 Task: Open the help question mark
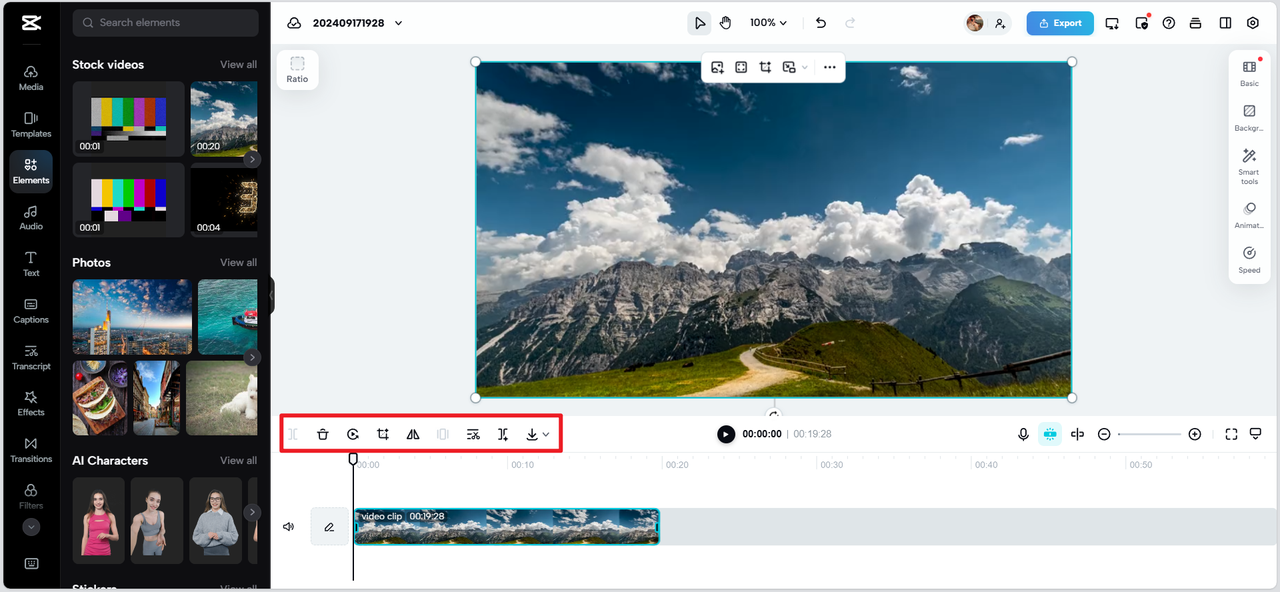point(1168,23)
